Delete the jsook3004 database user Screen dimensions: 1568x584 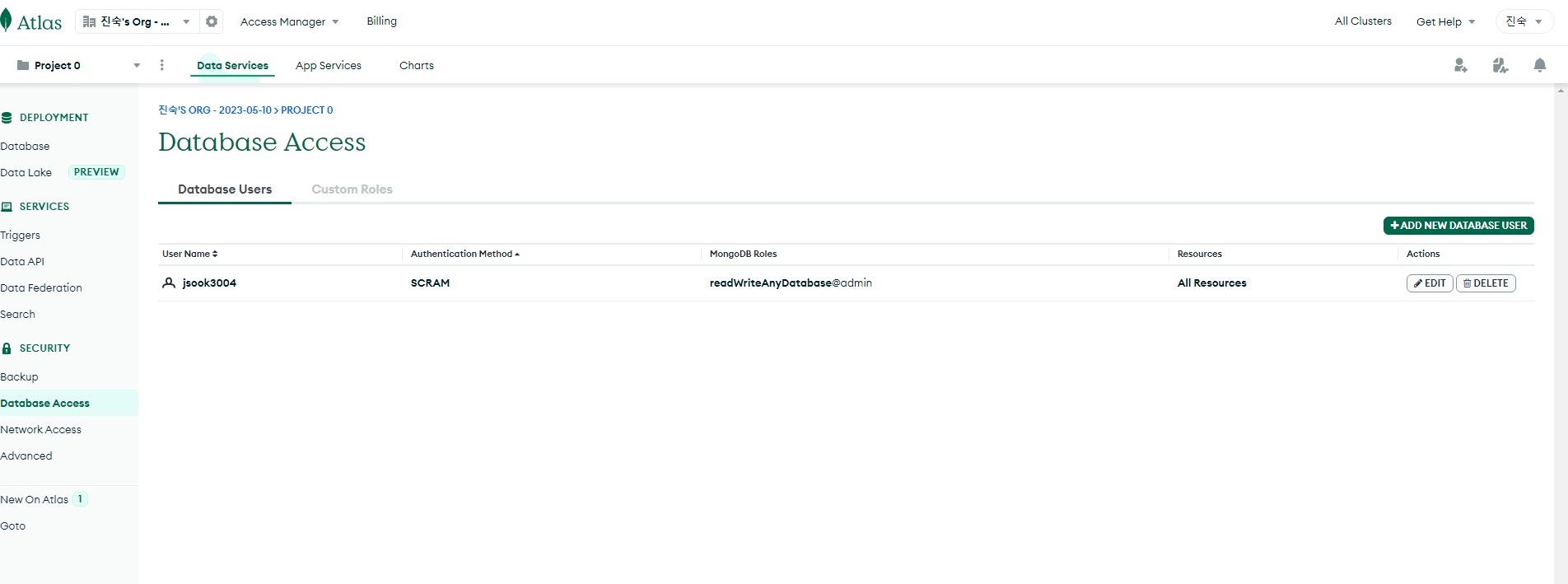tap(1486, 283)
